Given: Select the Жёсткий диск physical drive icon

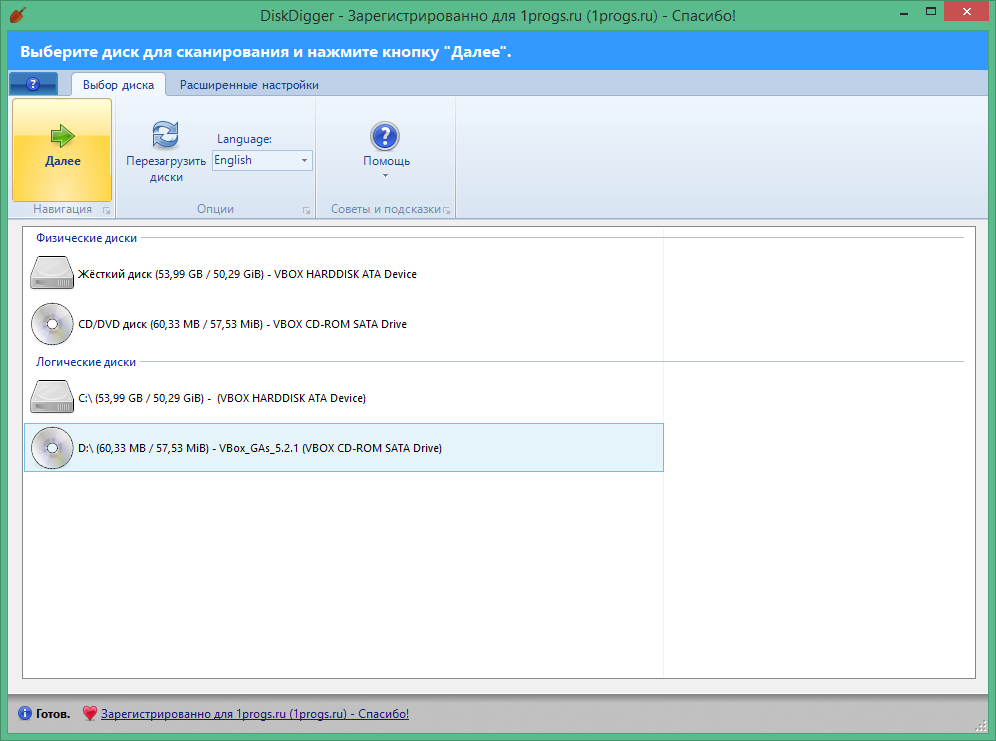Looking at the screenshot, I should (x=52, y=274).
